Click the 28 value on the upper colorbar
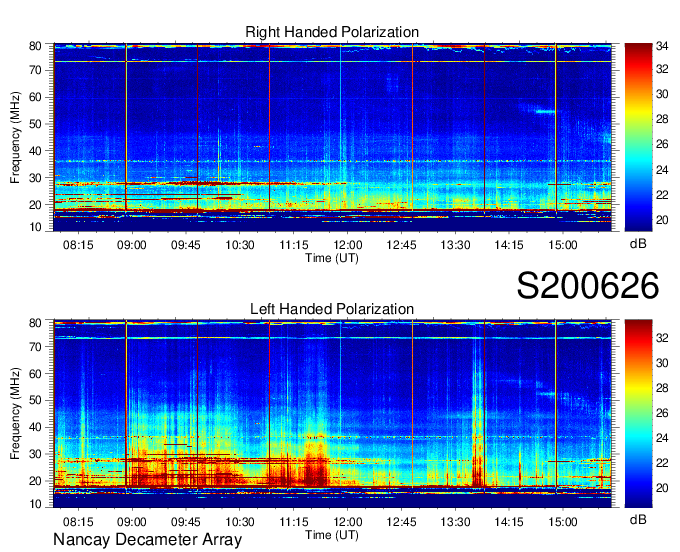680x552 pixels. click(x=662, y=119)
